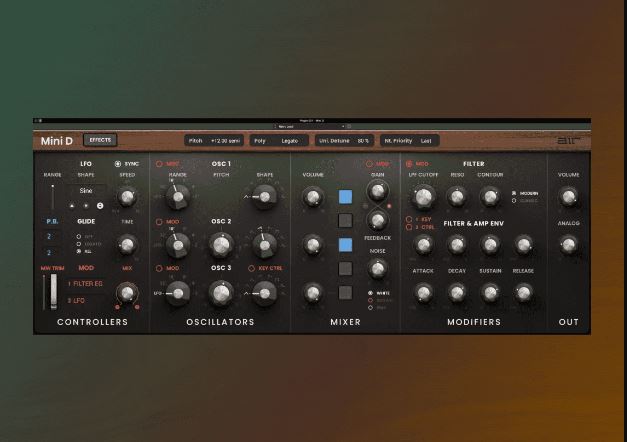Adjust the NOISE level knob
627x442 pixels.
[x=377, y=268]
